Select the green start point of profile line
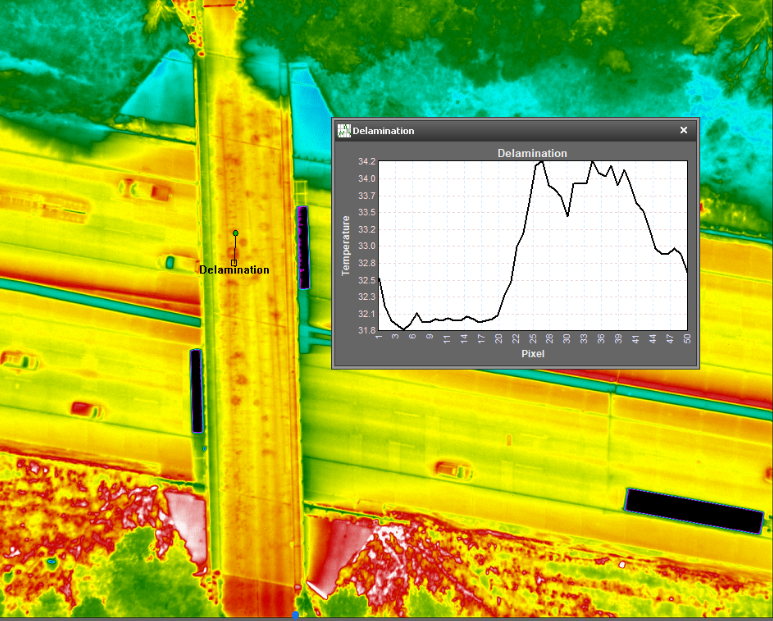 coord(235,233)
